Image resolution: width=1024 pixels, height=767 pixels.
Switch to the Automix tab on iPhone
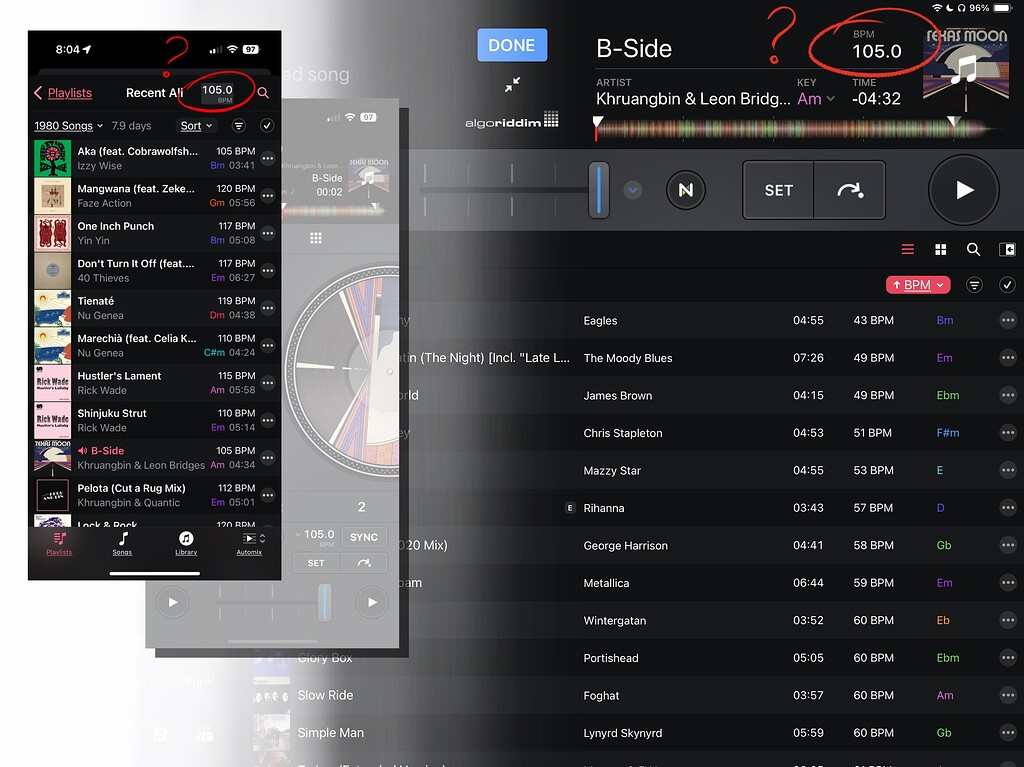[x=249, y=544]
